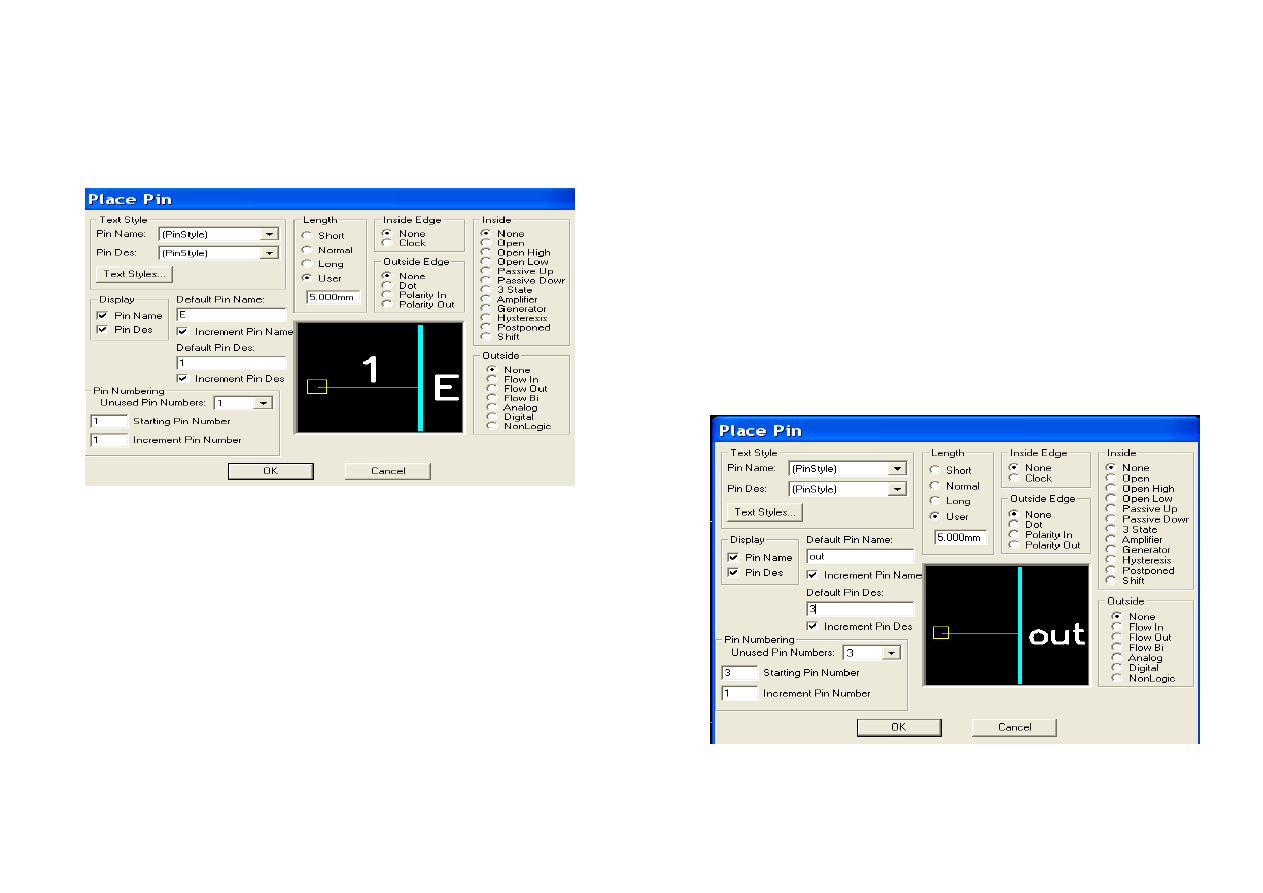Click pin preview showing 1 and E
Viewport: 1263px width, 893px height.
[x=379, y=377]
